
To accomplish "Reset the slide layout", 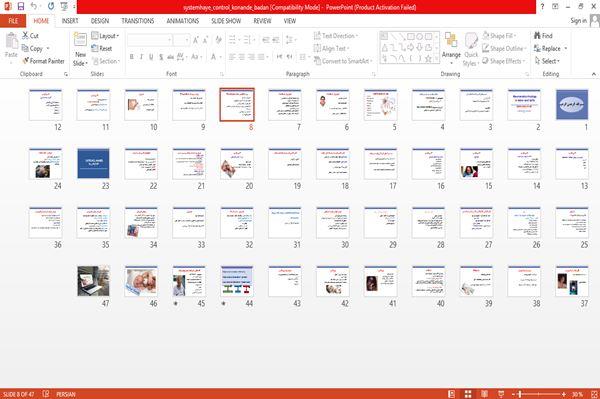I will coord(102,48).
